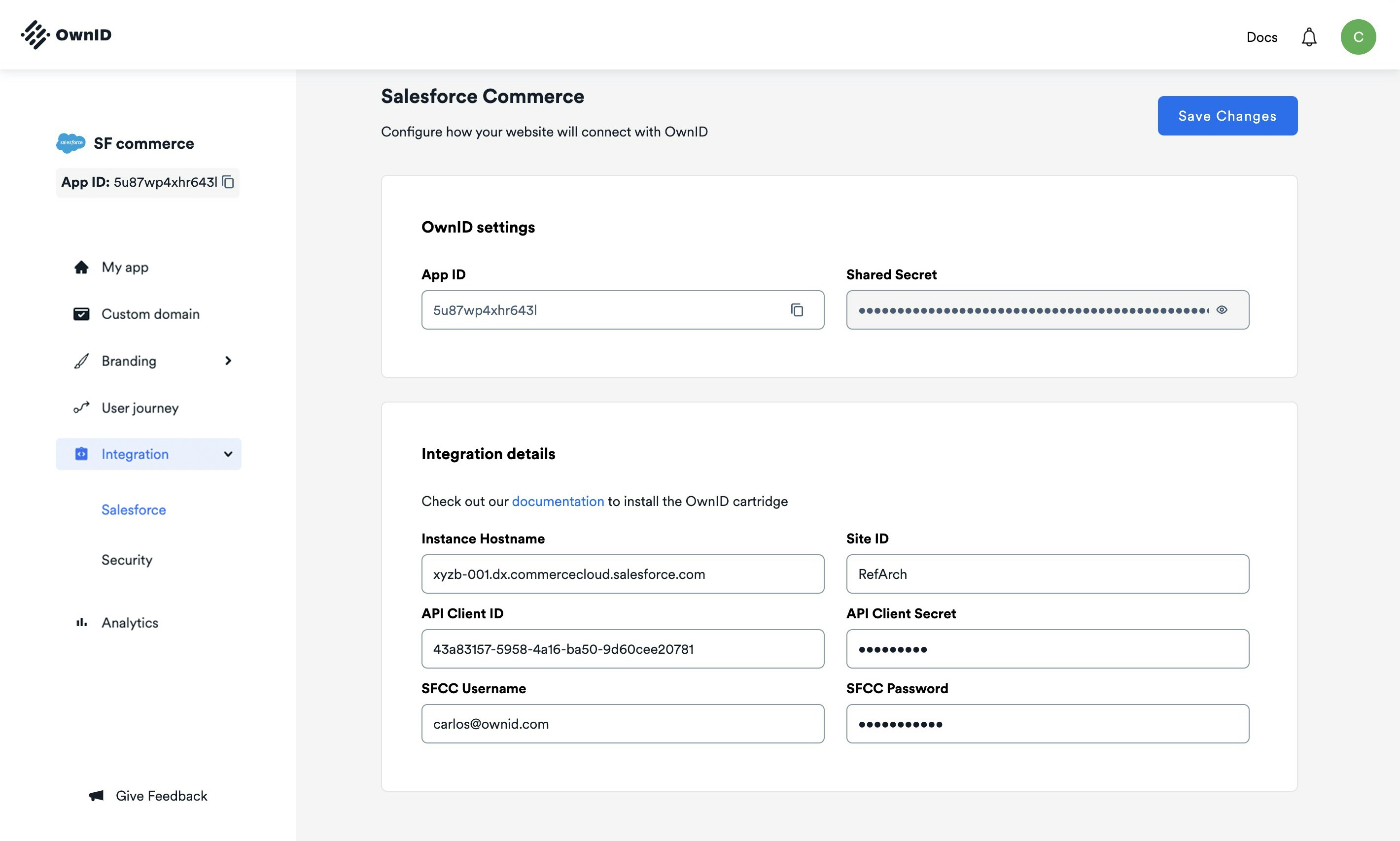Click the Instance Hostname input field
The image size is (1400, 841).
(x=623, y=573)
